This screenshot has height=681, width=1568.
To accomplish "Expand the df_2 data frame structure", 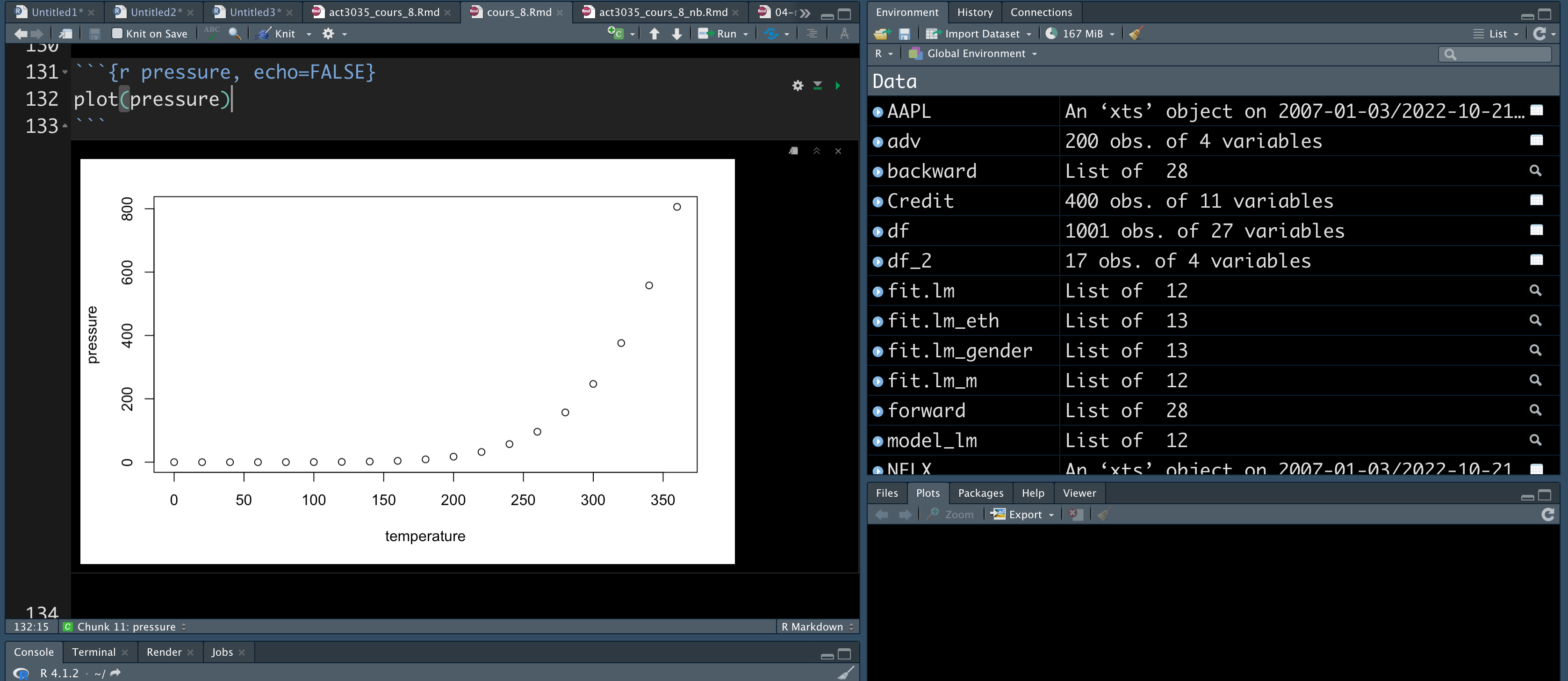I will (878, 261).
